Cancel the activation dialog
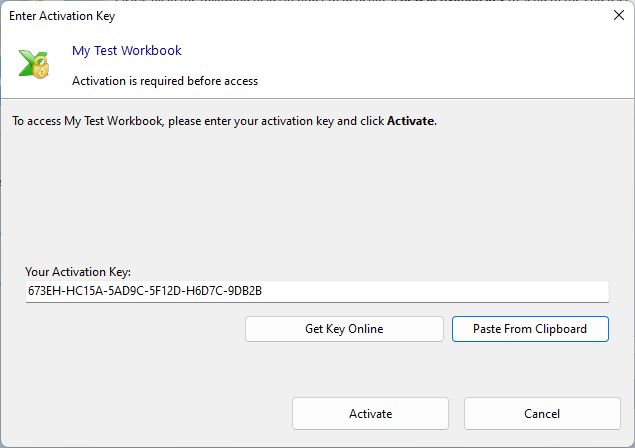This screenshot has width=635, height=448. [x=542, y=413]
